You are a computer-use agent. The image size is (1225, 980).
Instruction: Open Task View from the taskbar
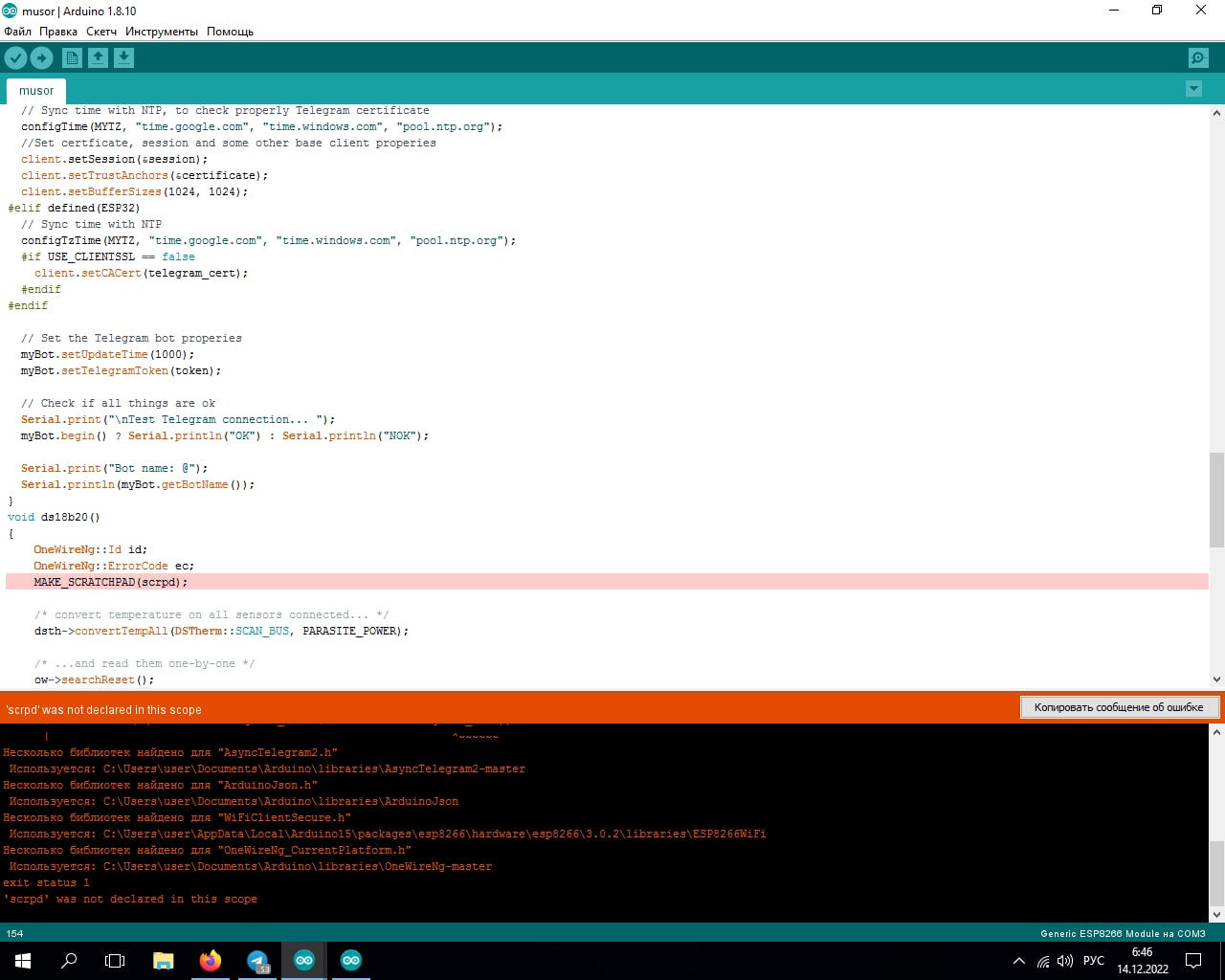click(x=115, y=961)
